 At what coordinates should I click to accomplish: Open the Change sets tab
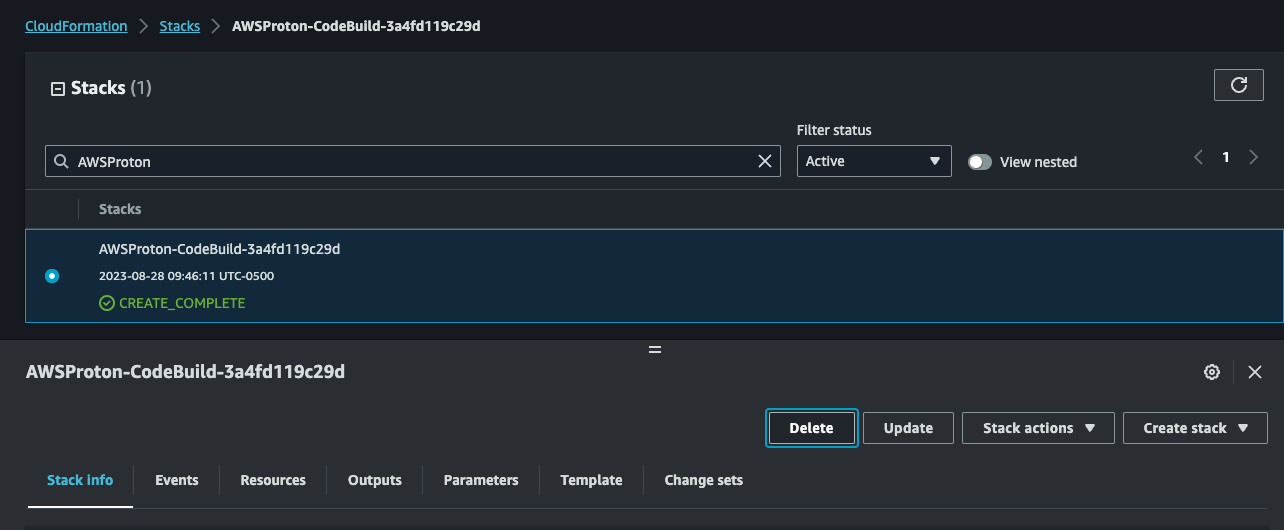pyautogui.click(x=704, y=480)
